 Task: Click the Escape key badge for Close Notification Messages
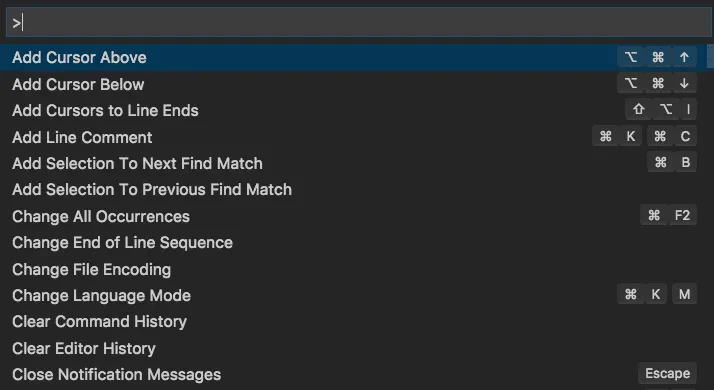click(668, 374)
